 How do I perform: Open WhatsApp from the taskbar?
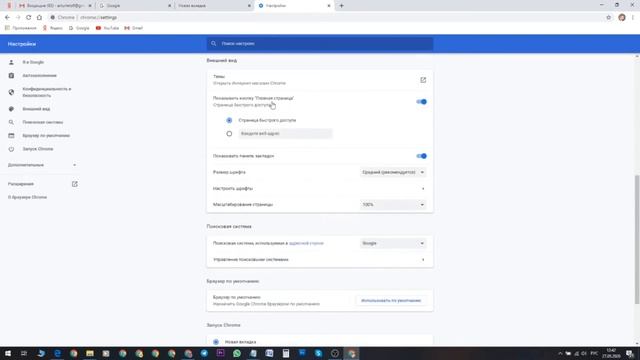point(237,353)
